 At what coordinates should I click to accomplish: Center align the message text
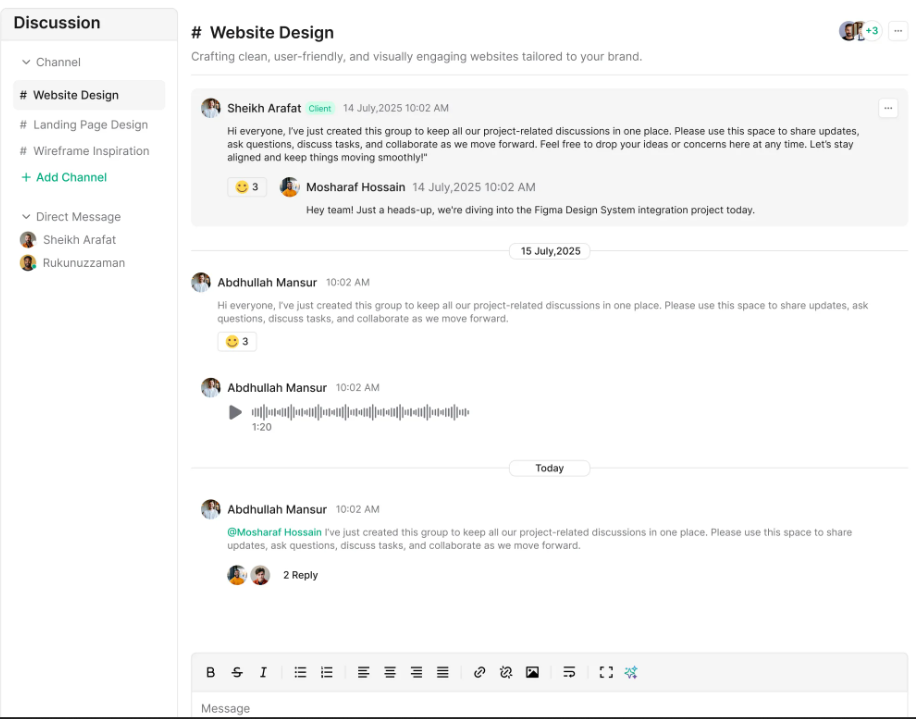click(x=390, y=673)
